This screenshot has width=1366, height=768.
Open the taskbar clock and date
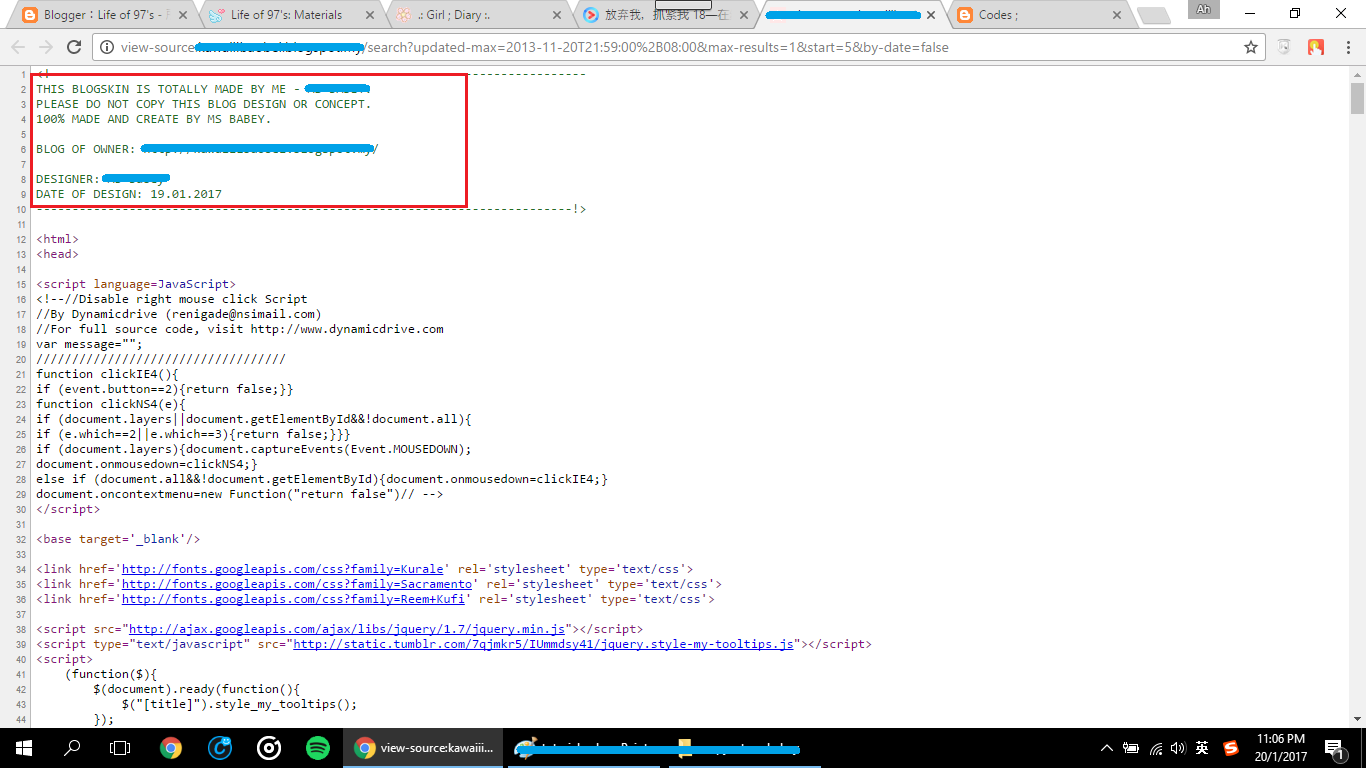pos(1283,747)
